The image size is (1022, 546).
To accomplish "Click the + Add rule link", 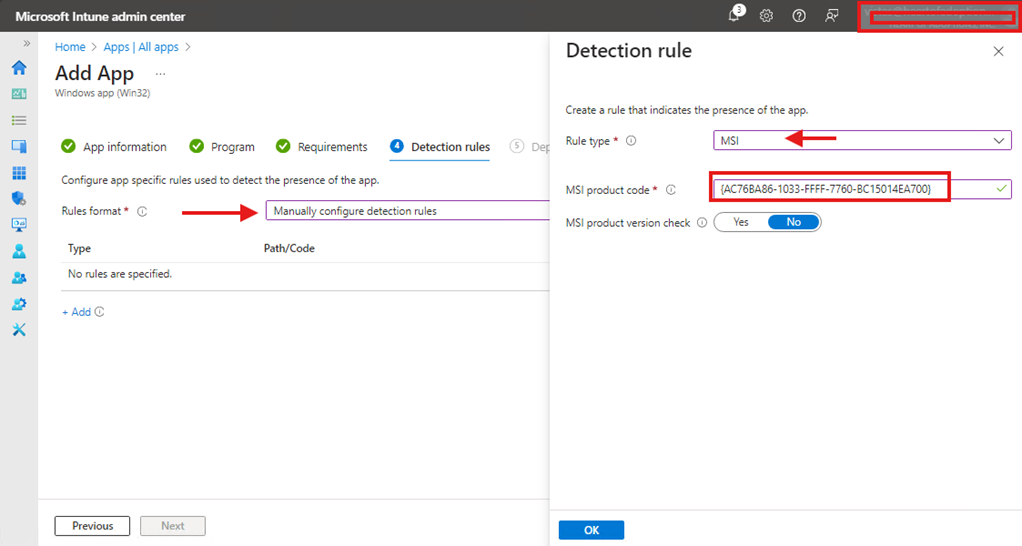I will (76, 312).
